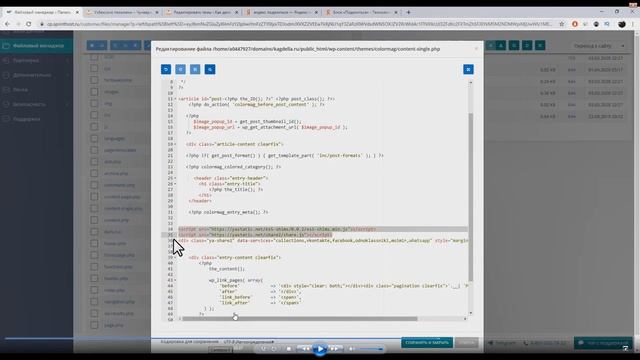Close the file editing dialog with gray X
The width and height of the screenshot is (640, 360).
[x=476, y=49]
